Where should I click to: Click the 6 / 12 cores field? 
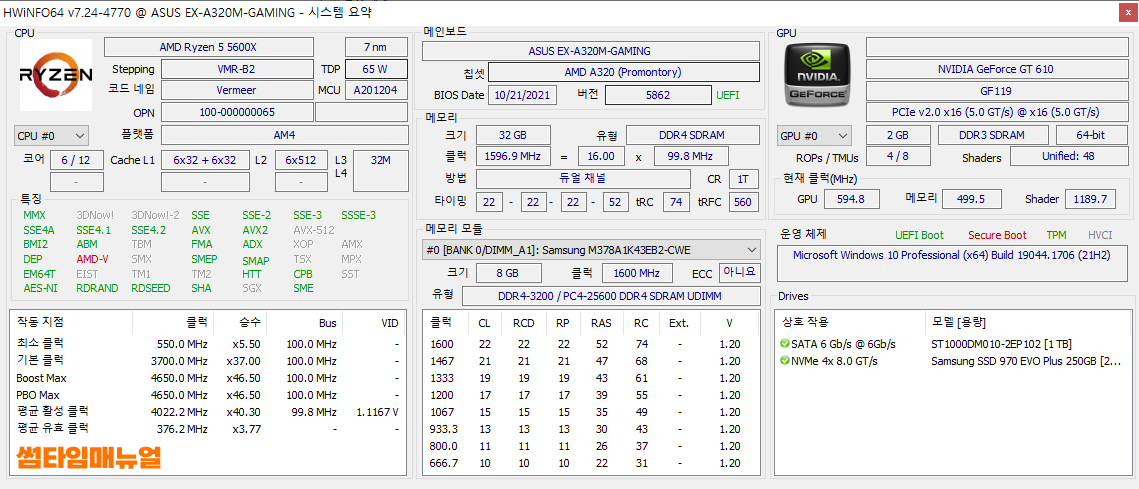point(76,160)
